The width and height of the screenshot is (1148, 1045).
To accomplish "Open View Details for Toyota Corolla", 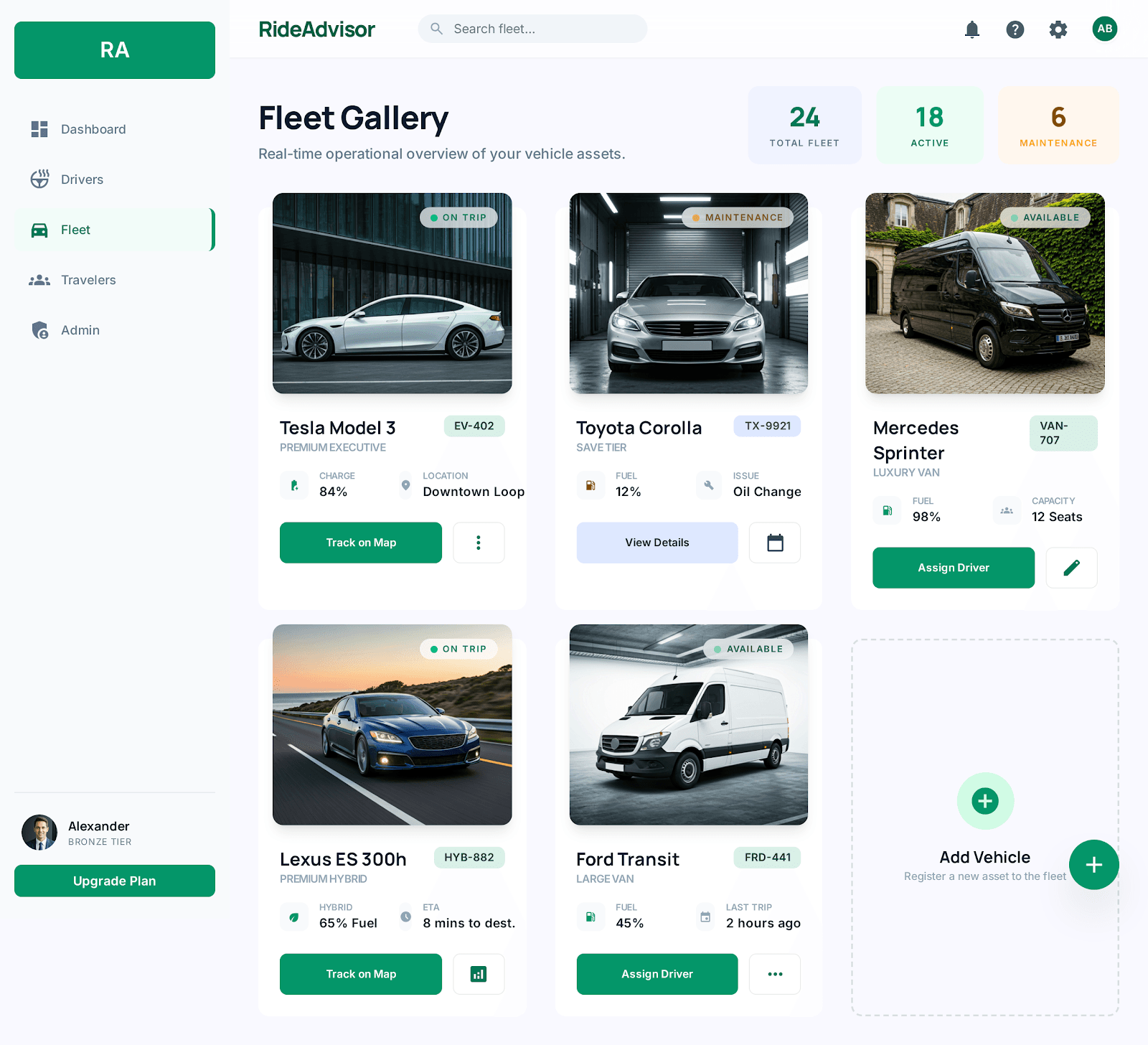I will [x=656, y=543].
